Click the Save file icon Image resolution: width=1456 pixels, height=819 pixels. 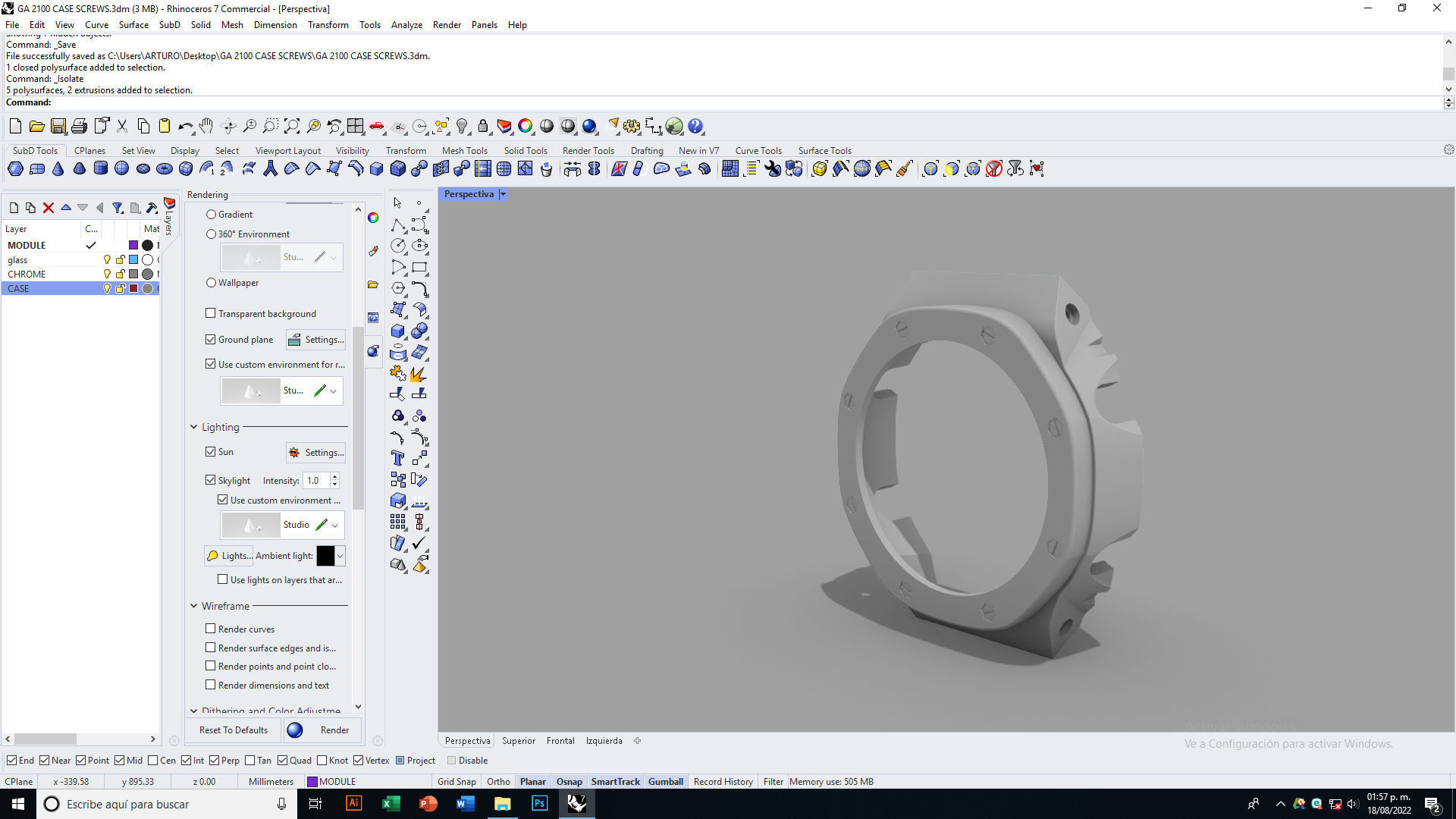pyautogui.click(x=58, y=127)
